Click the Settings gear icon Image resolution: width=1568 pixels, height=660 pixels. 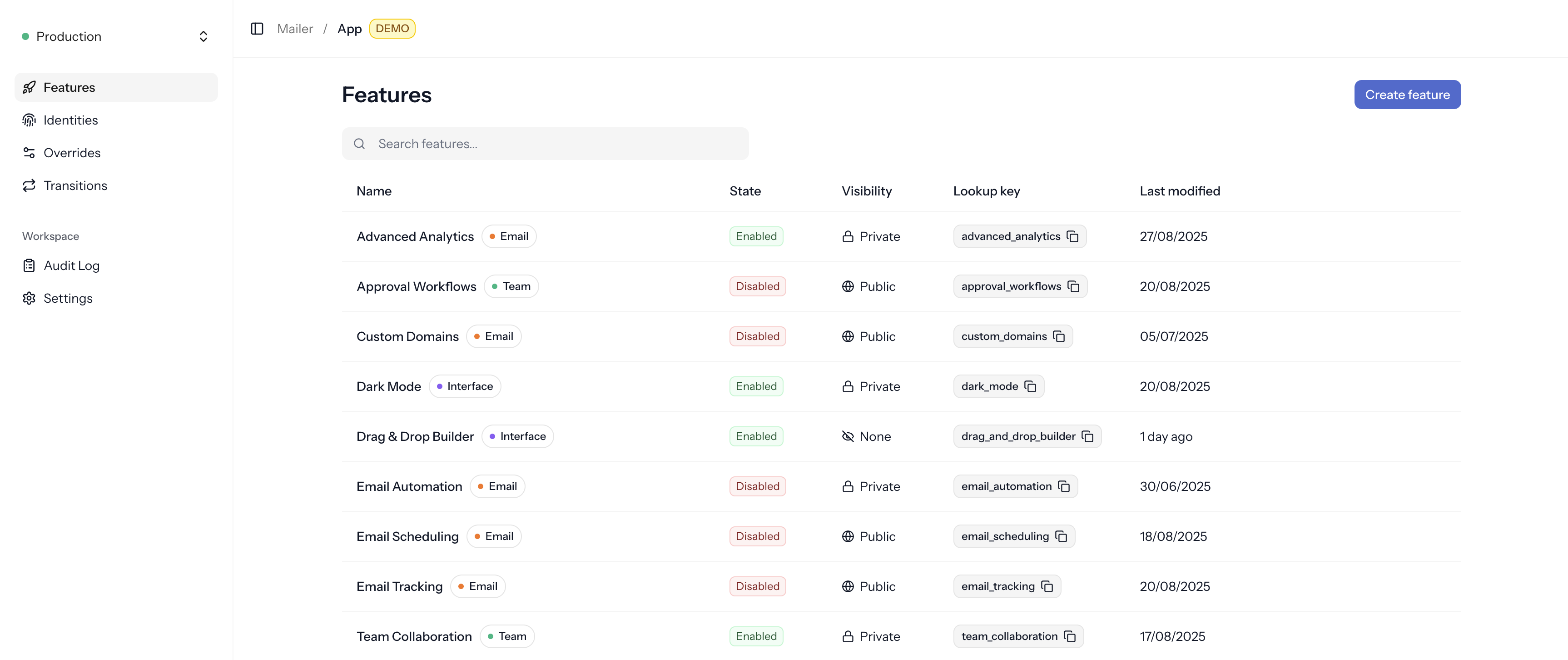[x=29, y=298]
